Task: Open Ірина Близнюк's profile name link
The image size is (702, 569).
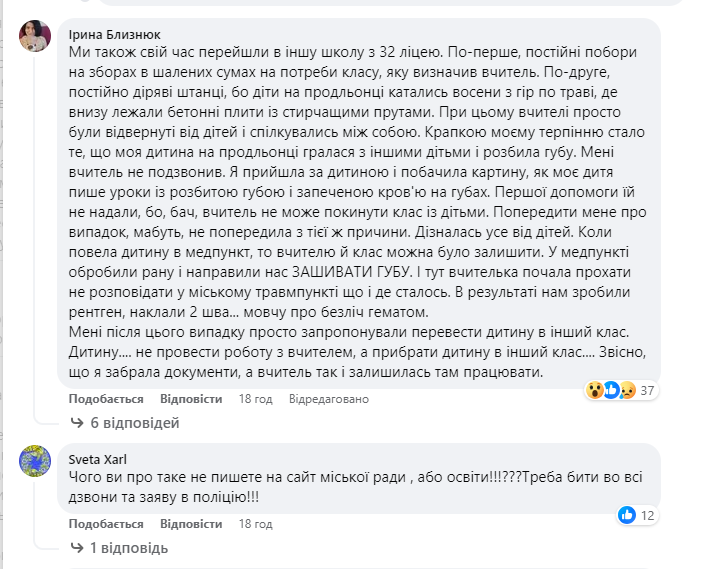Action: coord(115,32)
